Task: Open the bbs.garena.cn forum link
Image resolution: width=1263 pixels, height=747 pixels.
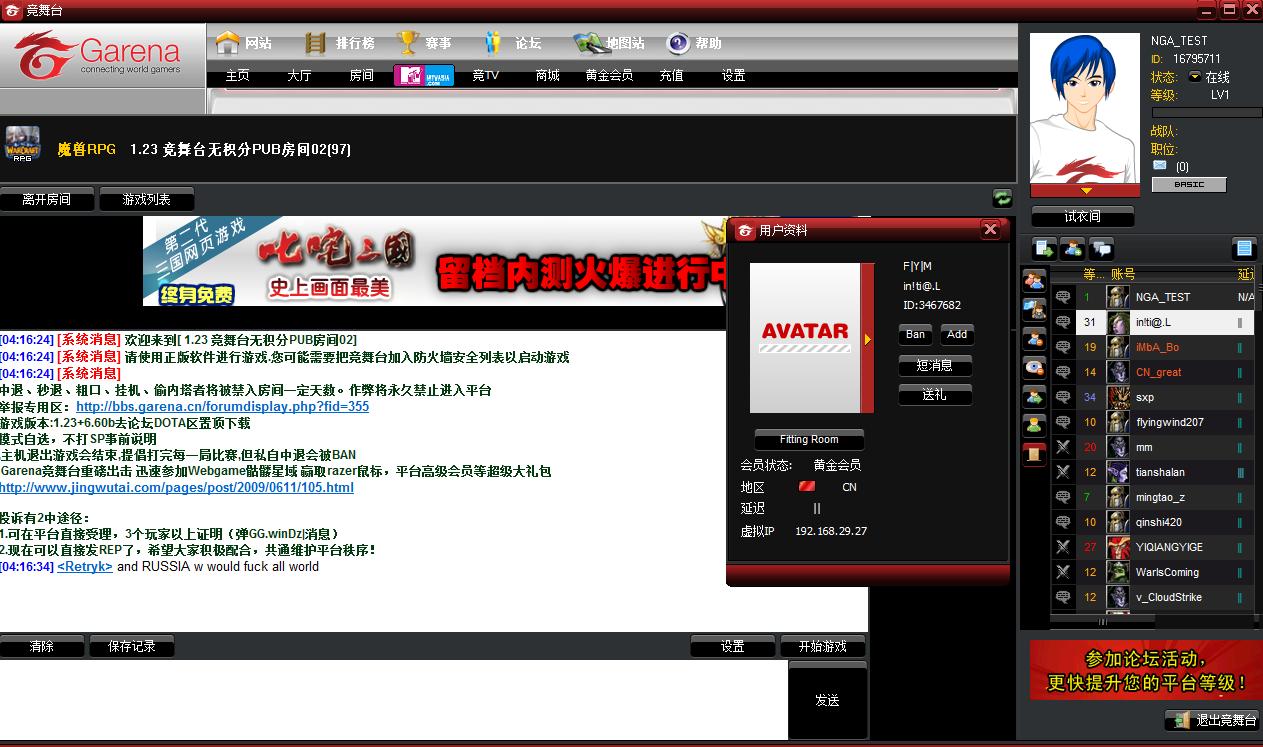Action: coord(222,407)
